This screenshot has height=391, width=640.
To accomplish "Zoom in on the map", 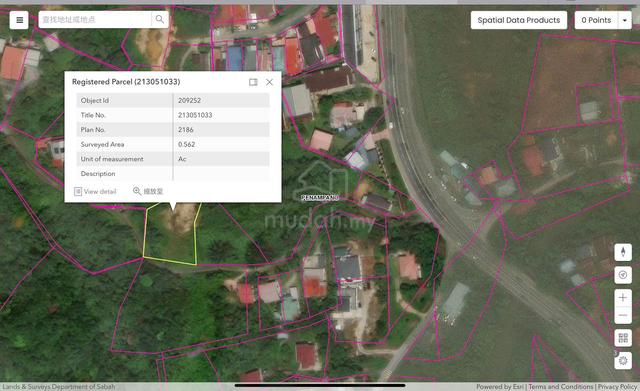I will (x=623, y=298).
